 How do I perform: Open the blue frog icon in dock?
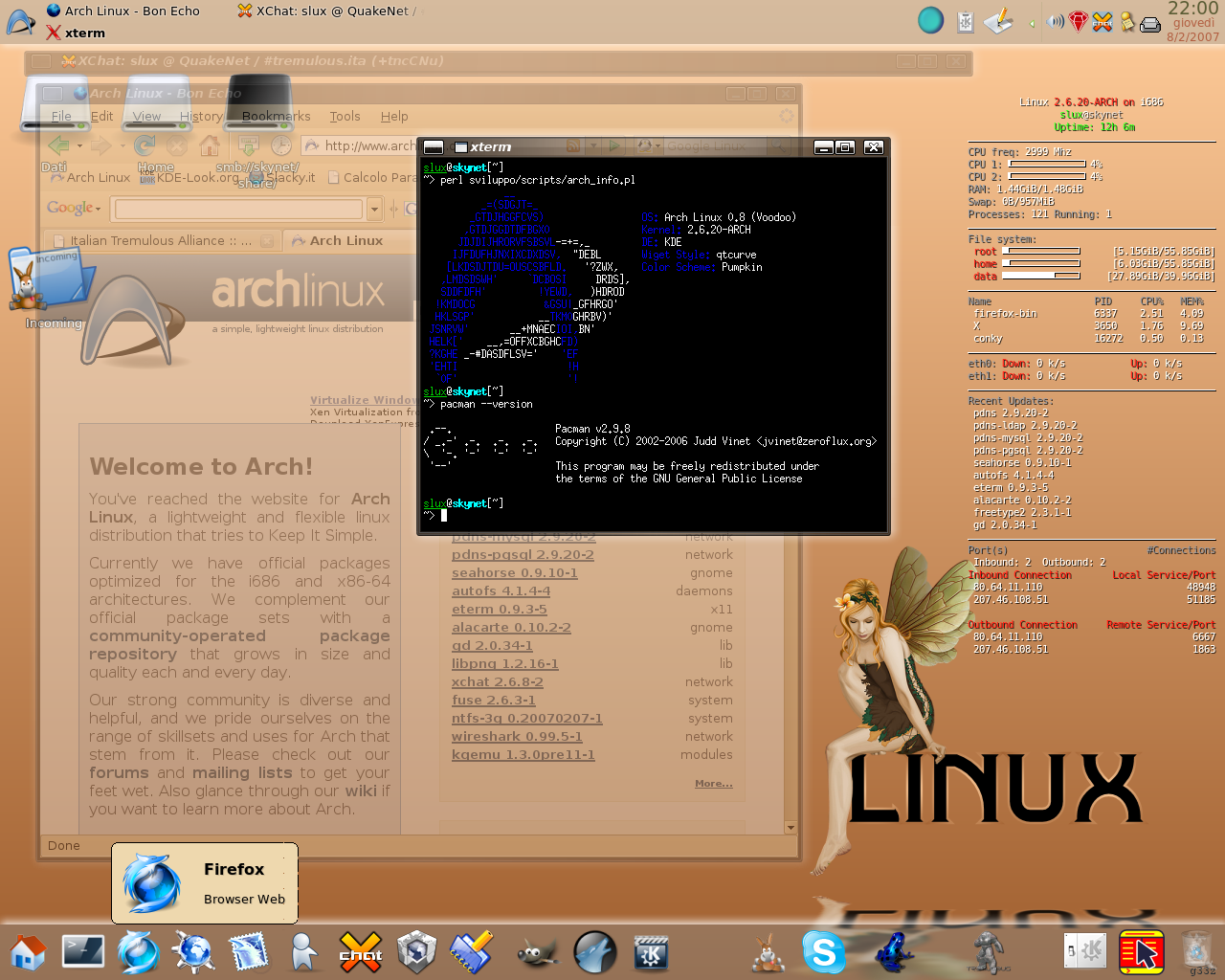coord(894,952)
